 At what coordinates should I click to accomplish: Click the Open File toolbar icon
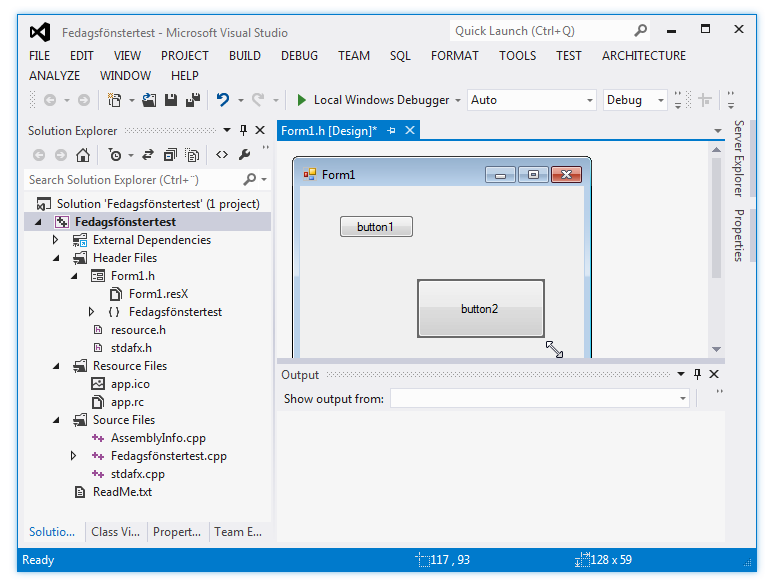click(x=149, y=100)
